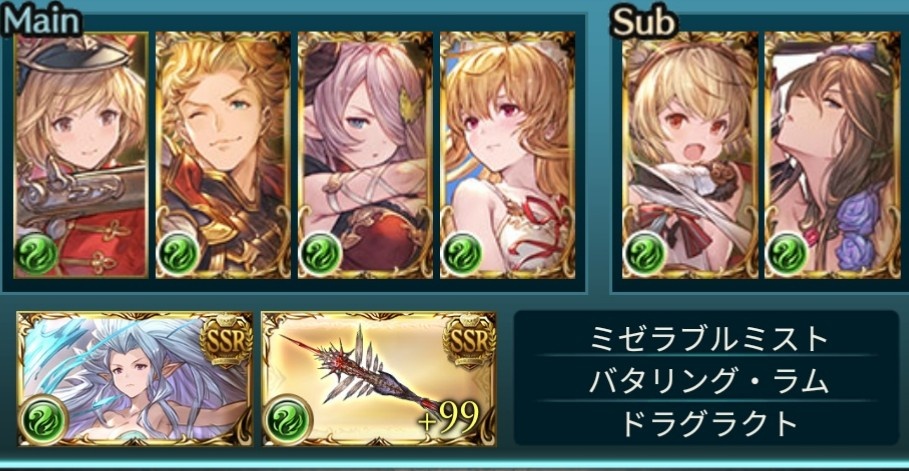This screenshot has height=471, width=909.
Task: Select the gunner girl main character portrait
Action: (x=81, y=155)
